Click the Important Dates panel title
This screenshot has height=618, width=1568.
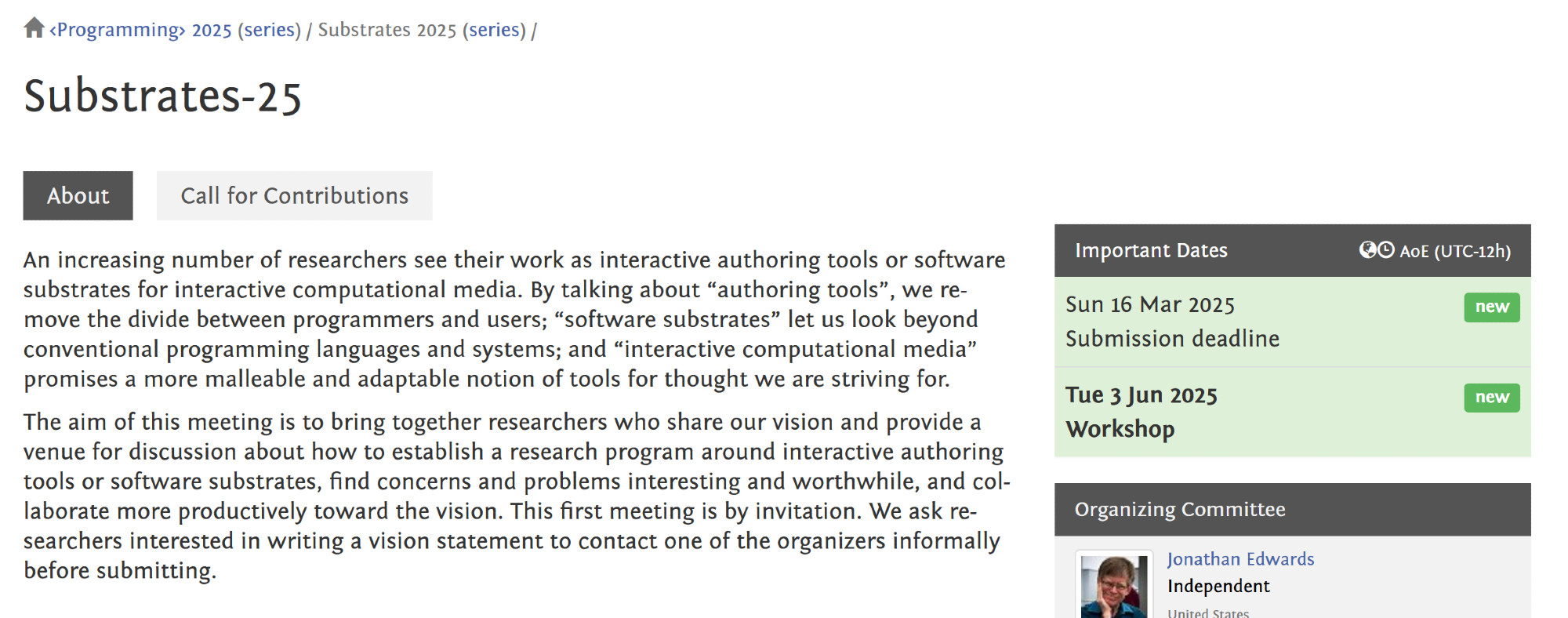point(1150,251)
